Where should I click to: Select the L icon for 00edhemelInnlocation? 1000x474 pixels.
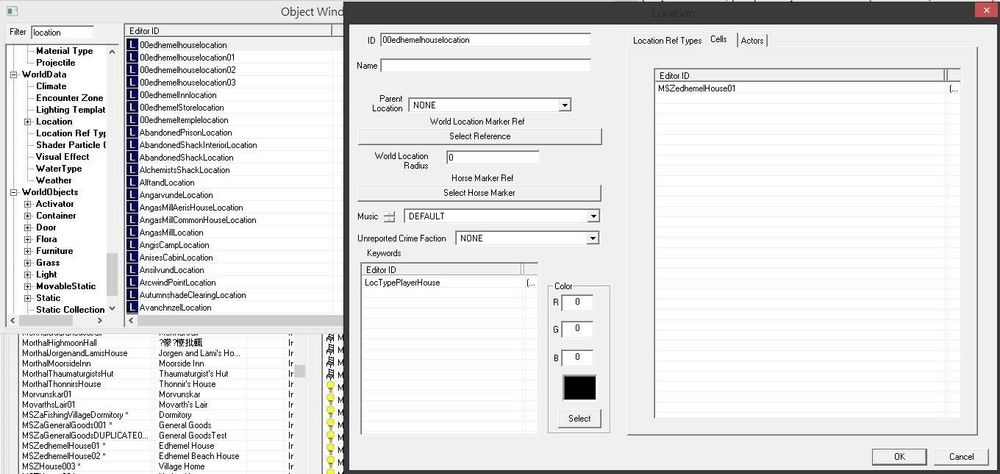pos(133,95)
